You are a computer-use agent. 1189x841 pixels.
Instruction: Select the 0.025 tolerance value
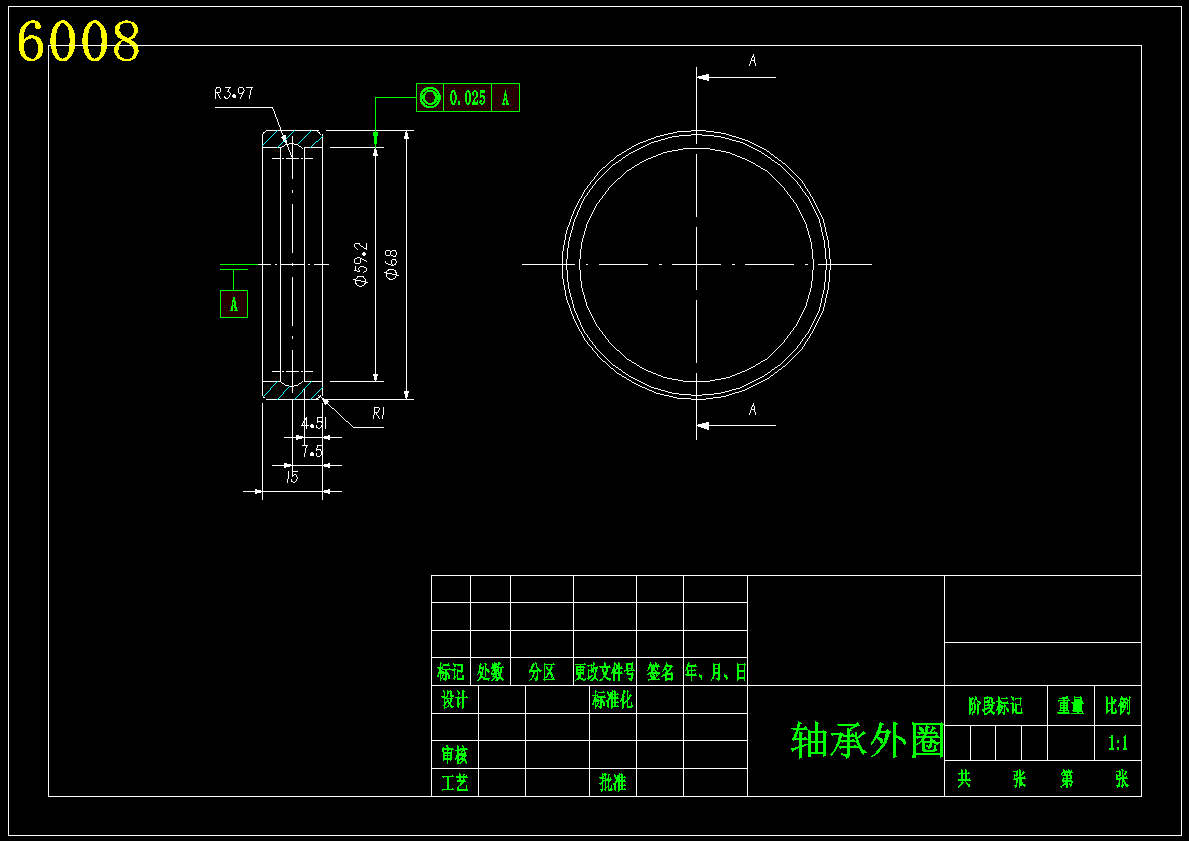tap(468, 98)
